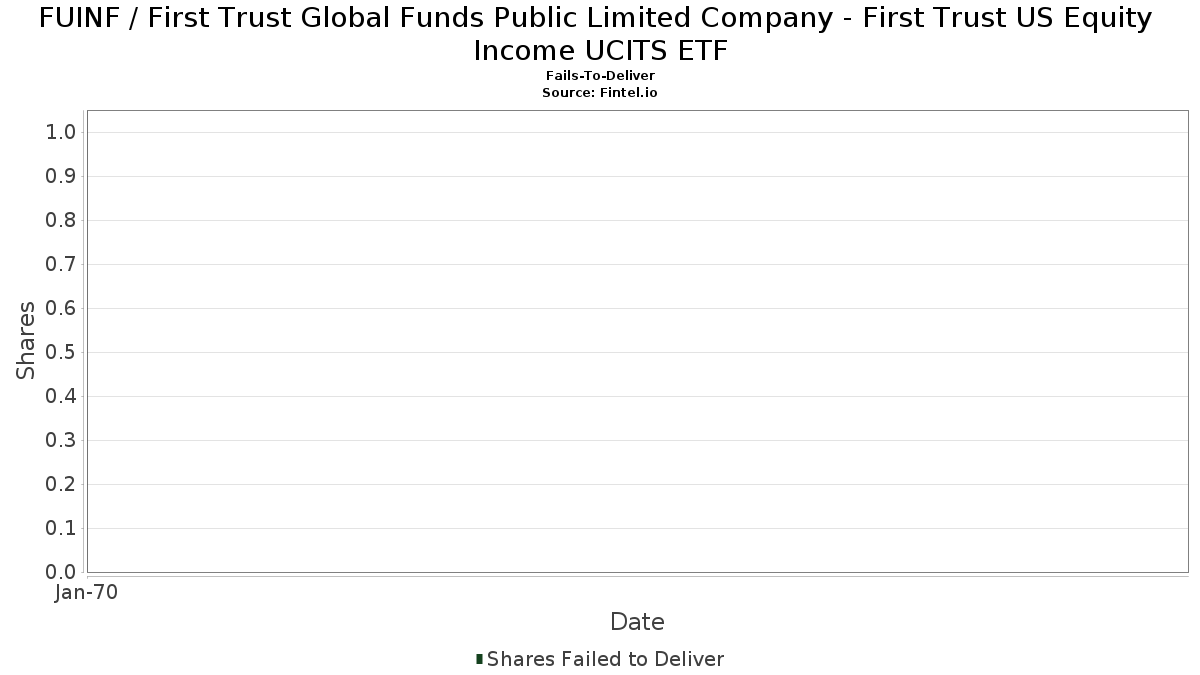Click the 'Fails-To-Deliver' subtitle text

coord(600,76)
